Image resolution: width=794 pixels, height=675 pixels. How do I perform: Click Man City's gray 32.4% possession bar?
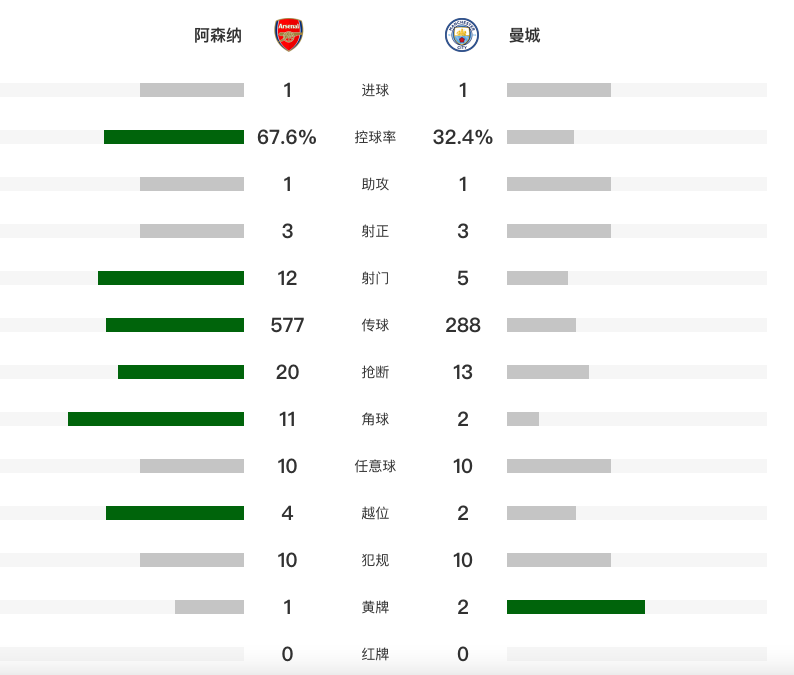[540, 137]
